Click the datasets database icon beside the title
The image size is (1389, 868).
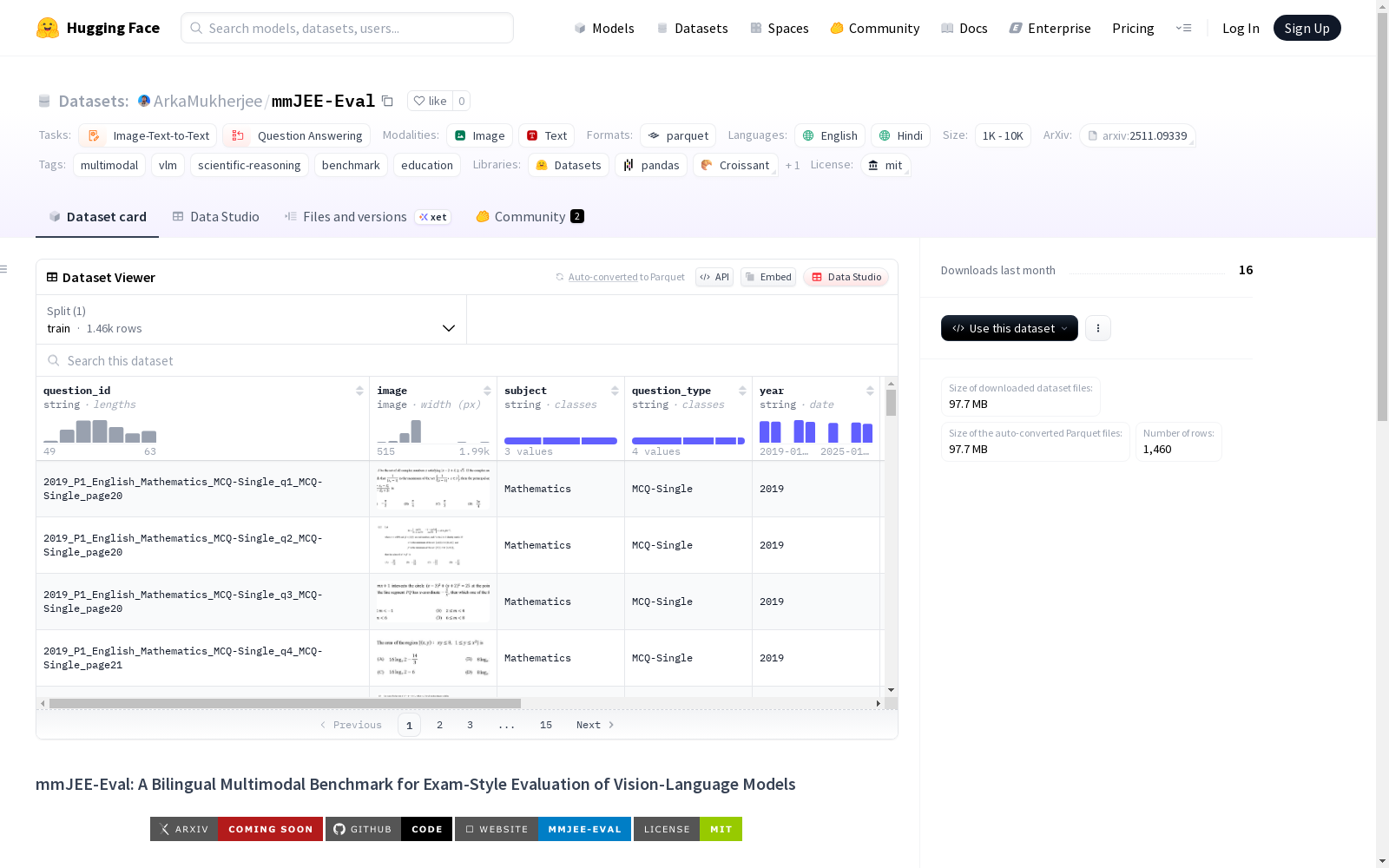tap(44, 101)
